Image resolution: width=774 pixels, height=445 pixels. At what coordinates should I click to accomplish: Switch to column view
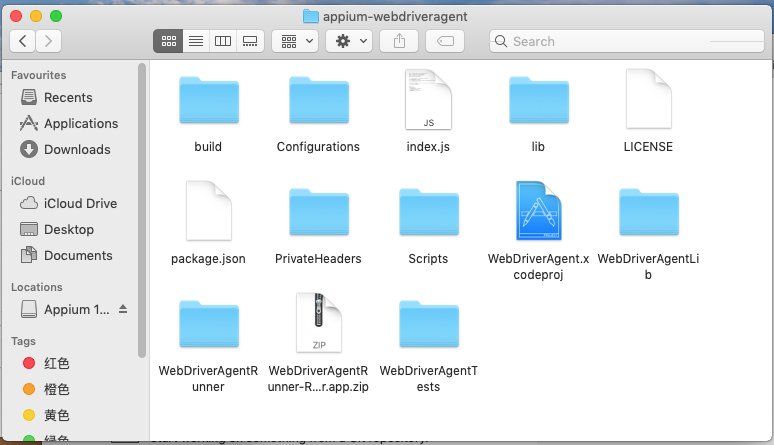point(223,41)
